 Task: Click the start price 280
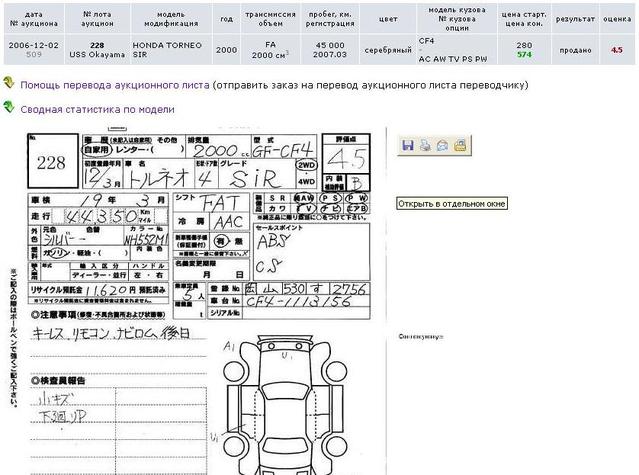[524, 45]
